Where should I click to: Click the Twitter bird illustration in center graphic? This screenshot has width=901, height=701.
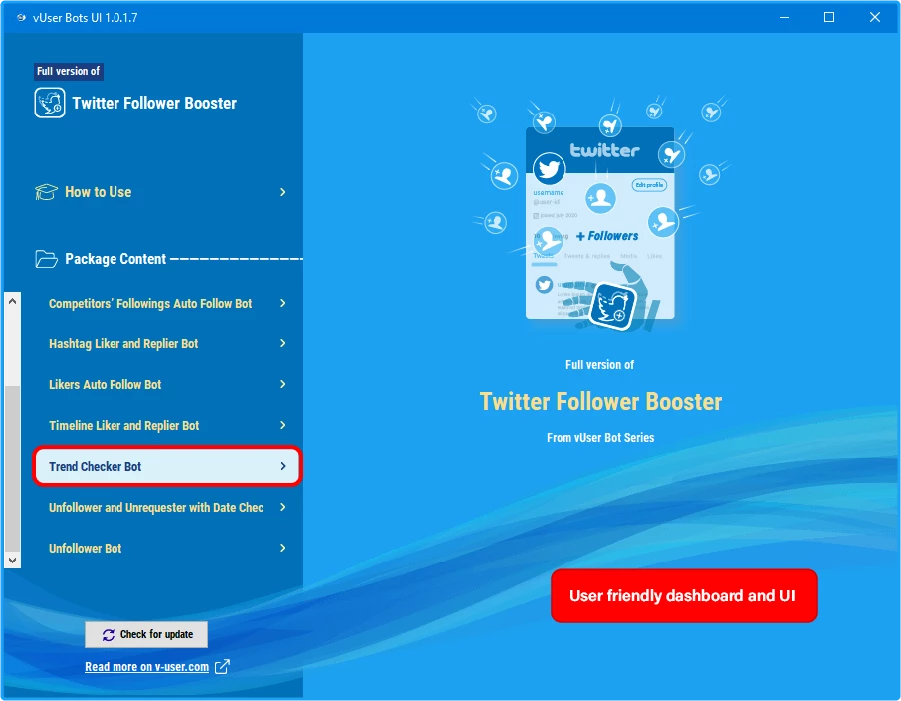point(549,169)
